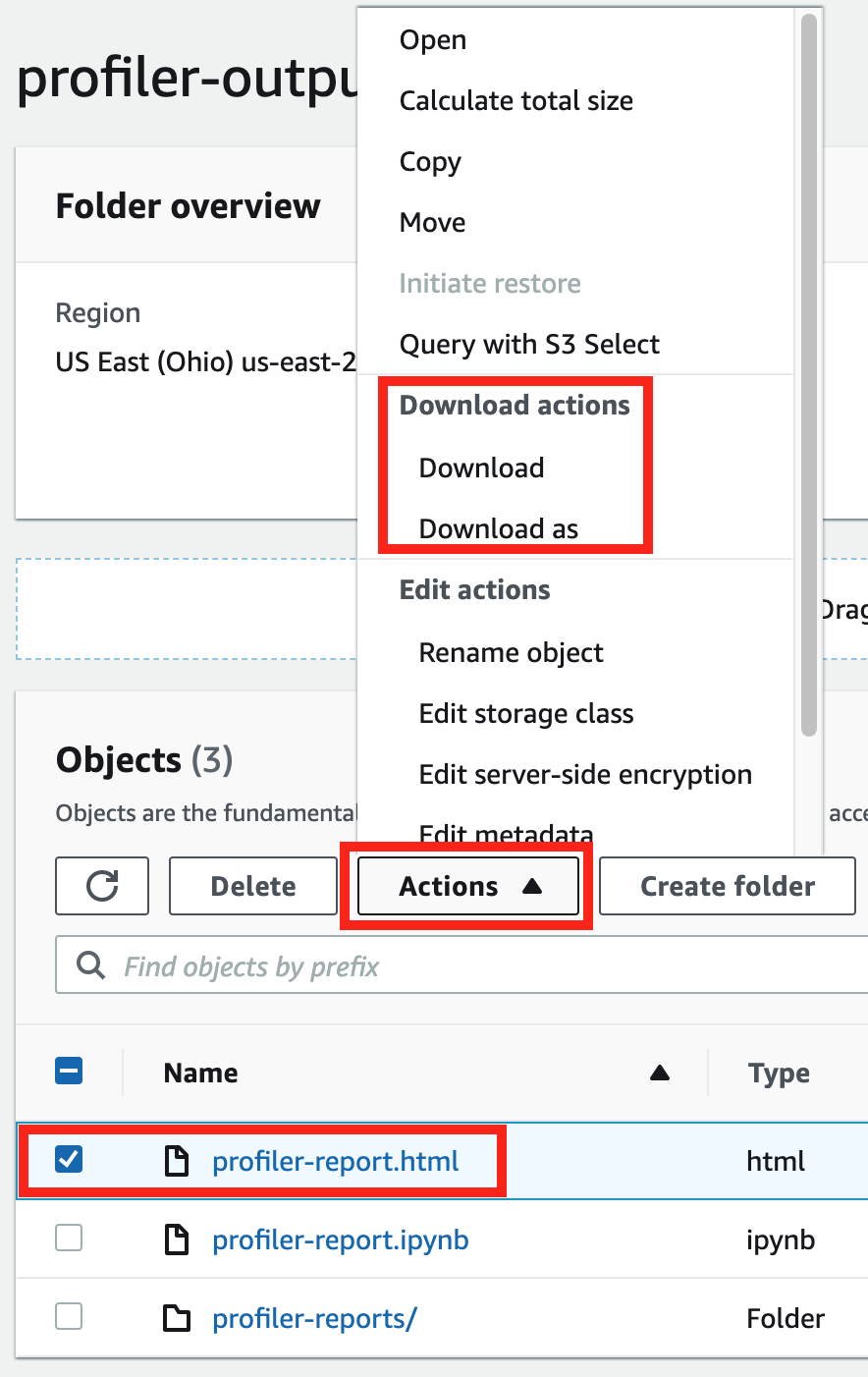
Task: Choose Download from the Actions menu
Action: point(481,468)
